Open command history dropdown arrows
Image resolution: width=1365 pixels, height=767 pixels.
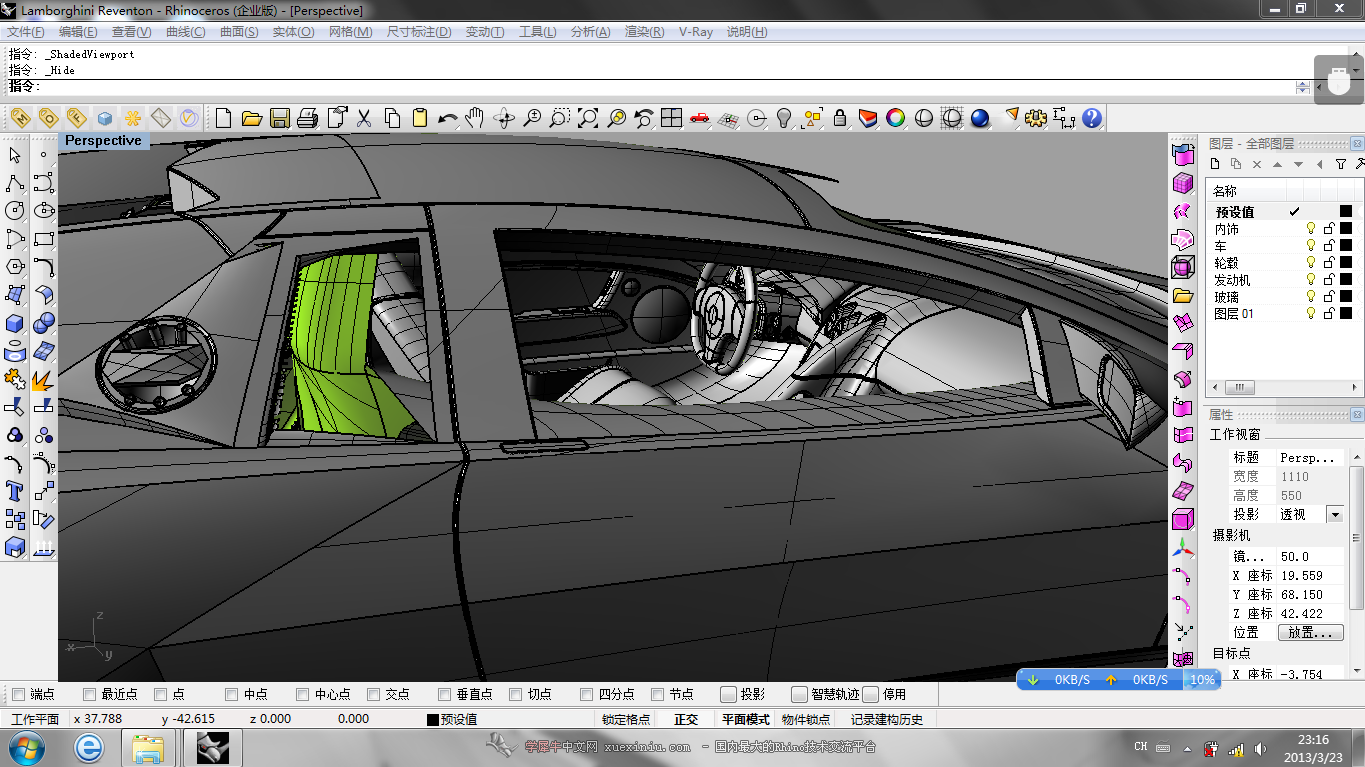pos(1303,88)
